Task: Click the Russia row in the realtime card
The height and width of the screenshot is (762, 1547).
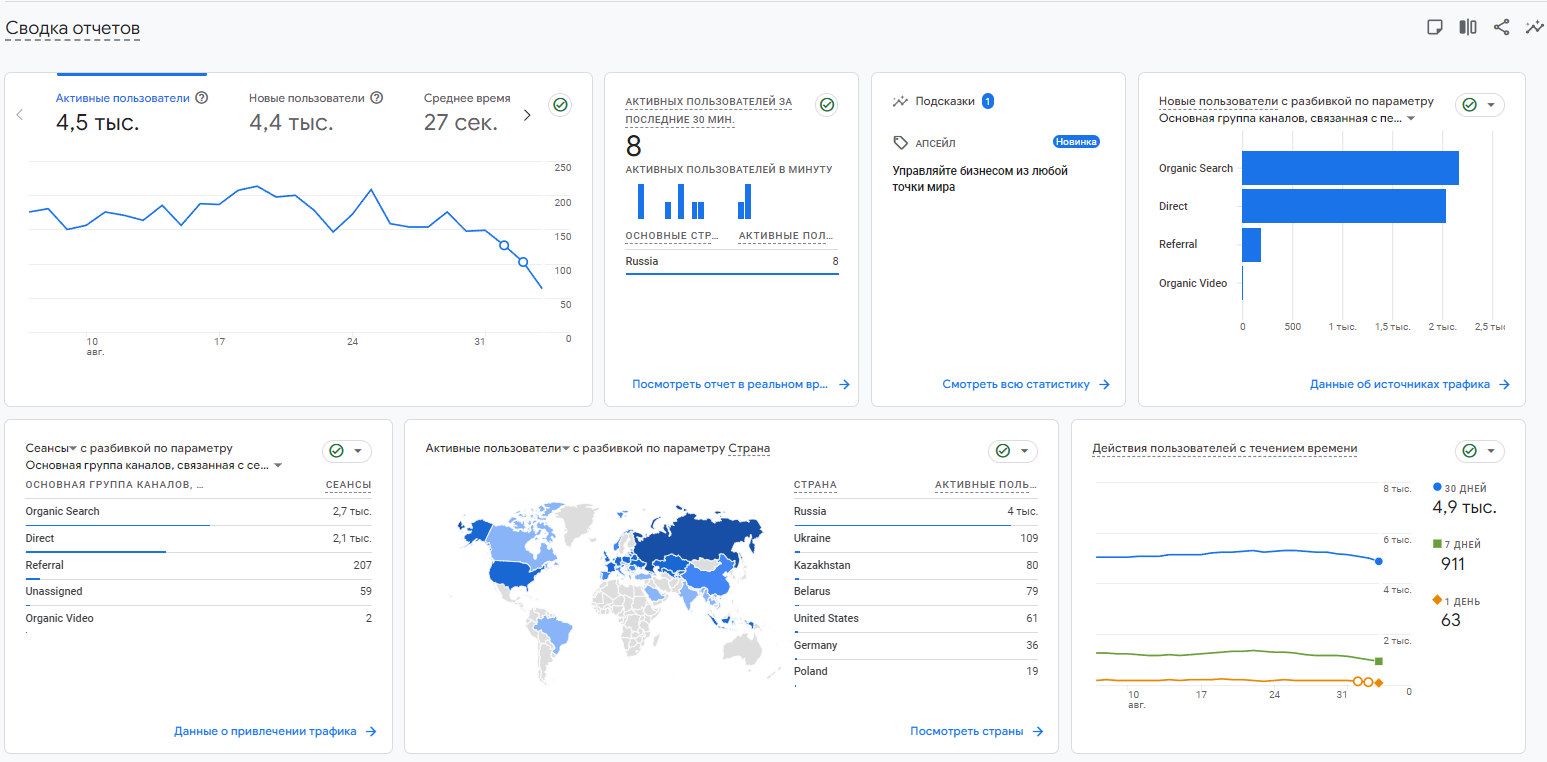Action: click(x=732, y=262)
